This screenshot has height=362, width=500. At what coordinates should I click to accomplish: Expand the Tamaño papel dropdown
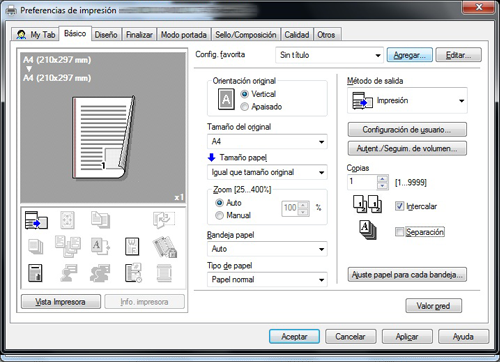[x=267, y=172]
